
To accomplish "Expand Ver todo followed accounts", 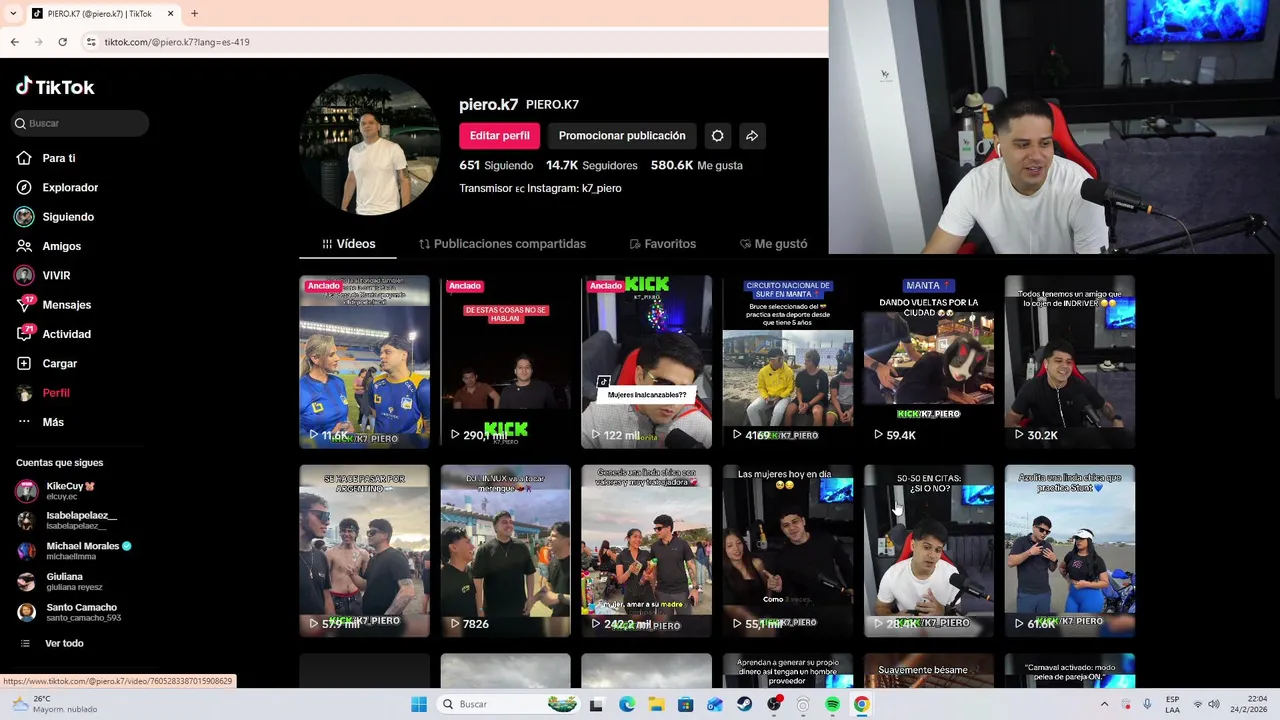I will point(52,643).
